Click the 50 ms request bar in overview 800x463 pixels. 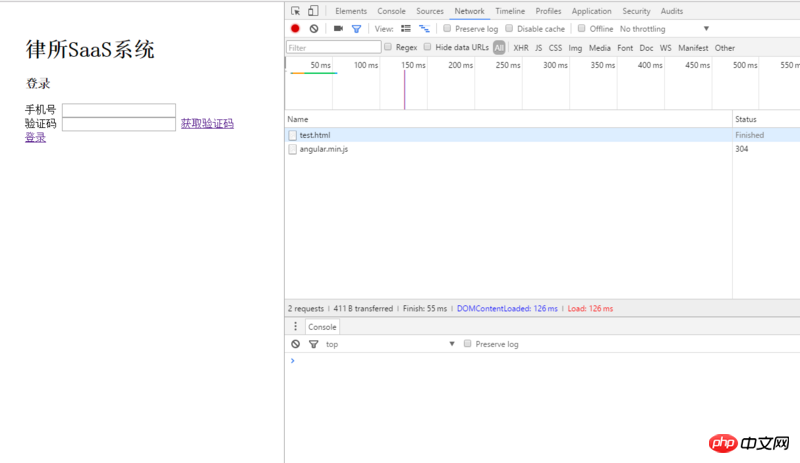(314, 73)
